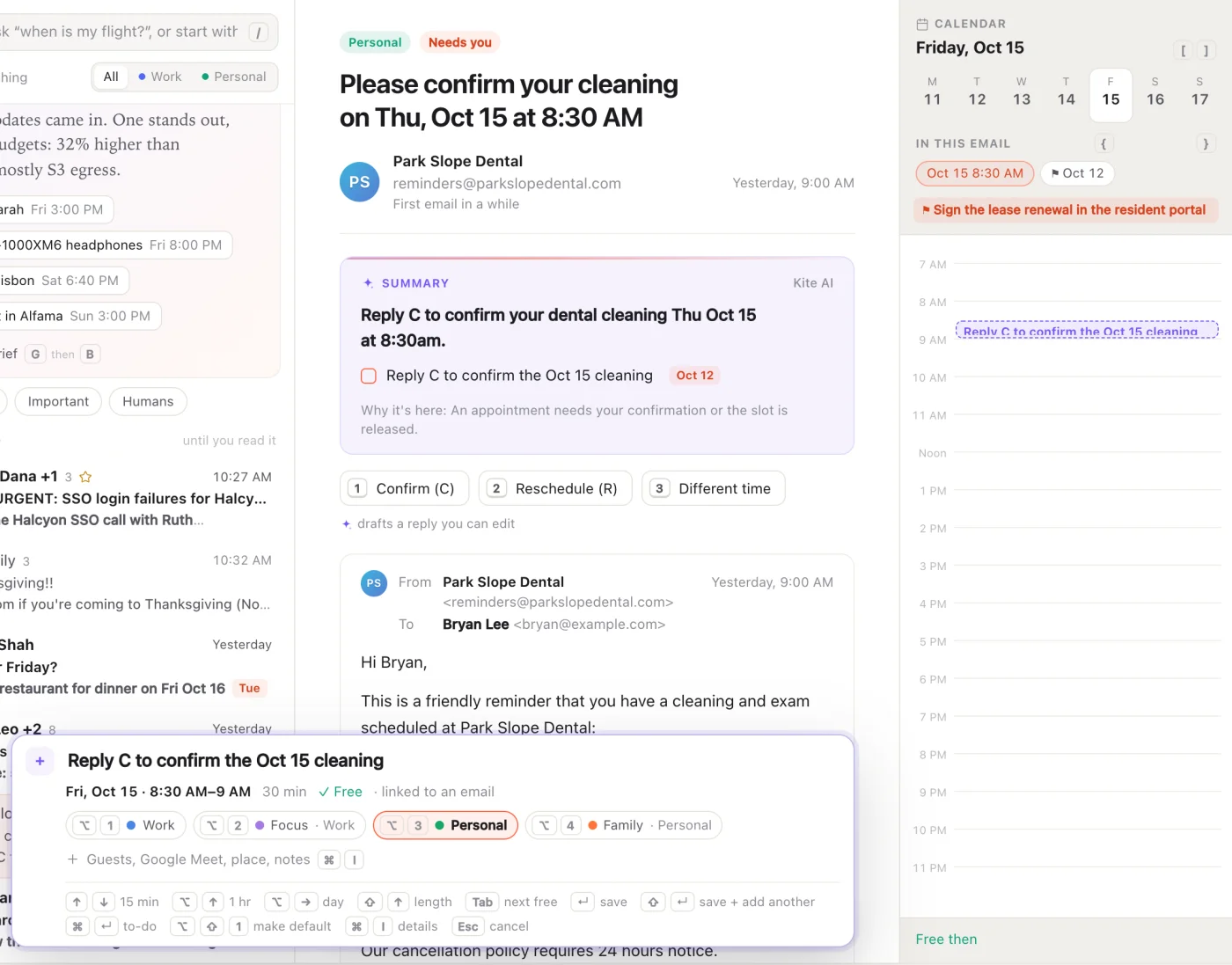Choose the selected Personal calendar chip

(x=445, y=825)
